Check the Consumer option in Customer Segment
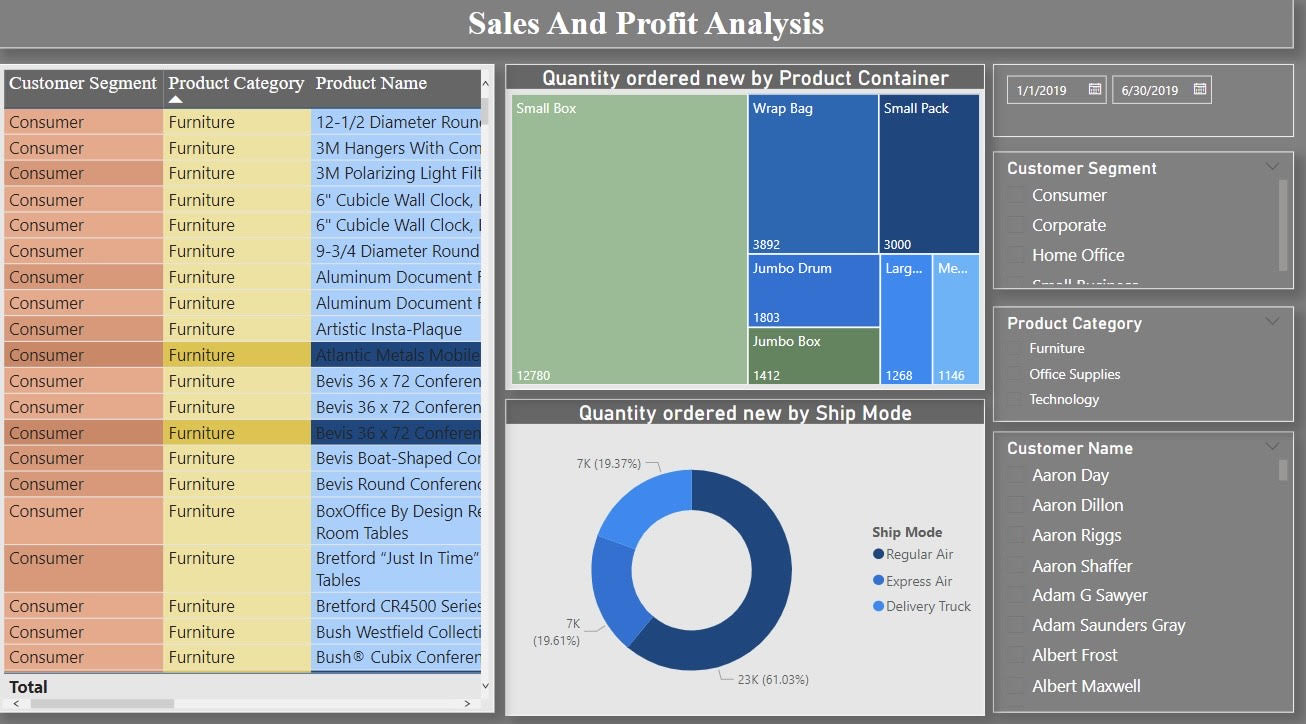 1017,196
